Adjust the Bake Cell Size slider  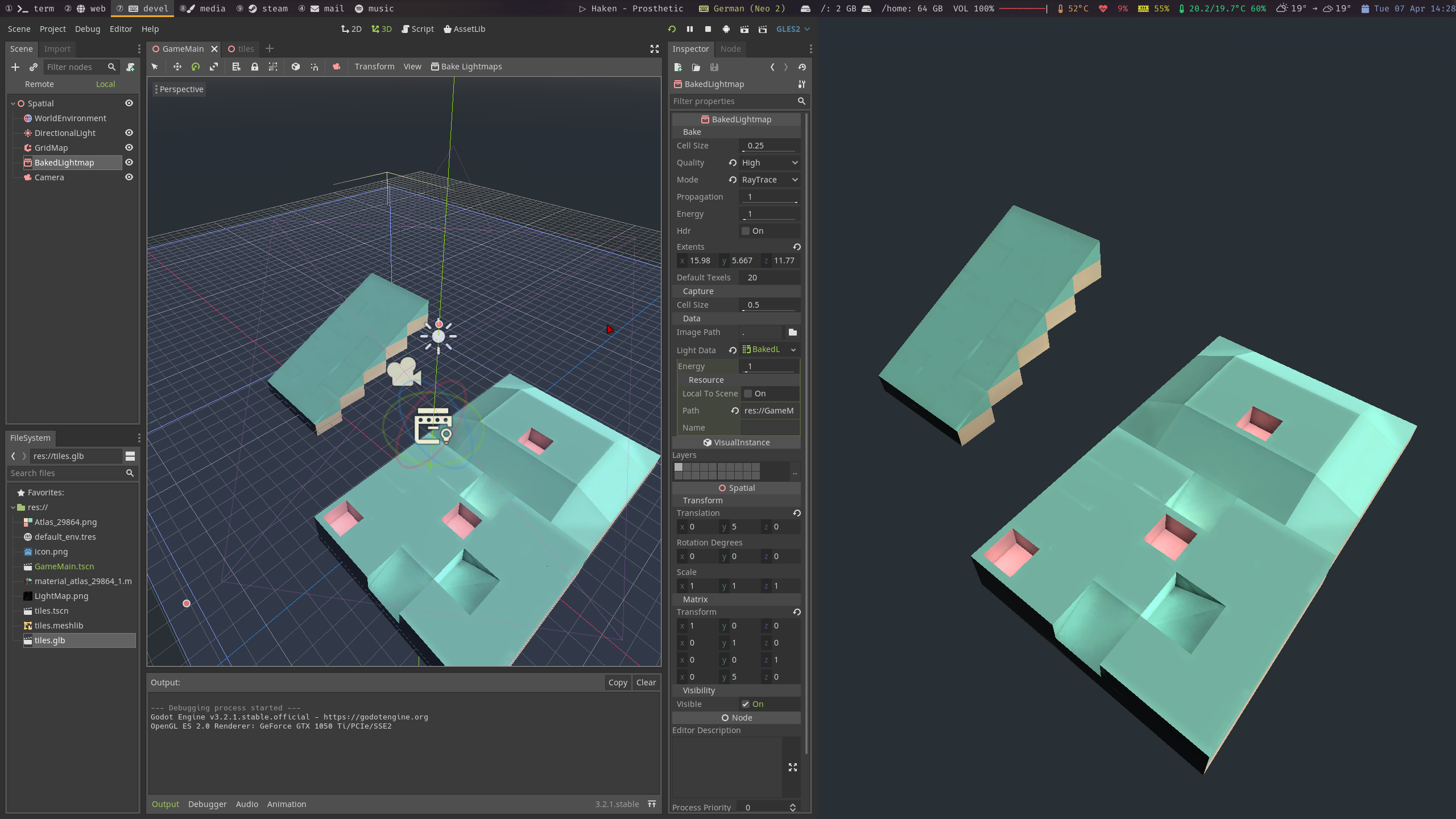tap(769, 151)
